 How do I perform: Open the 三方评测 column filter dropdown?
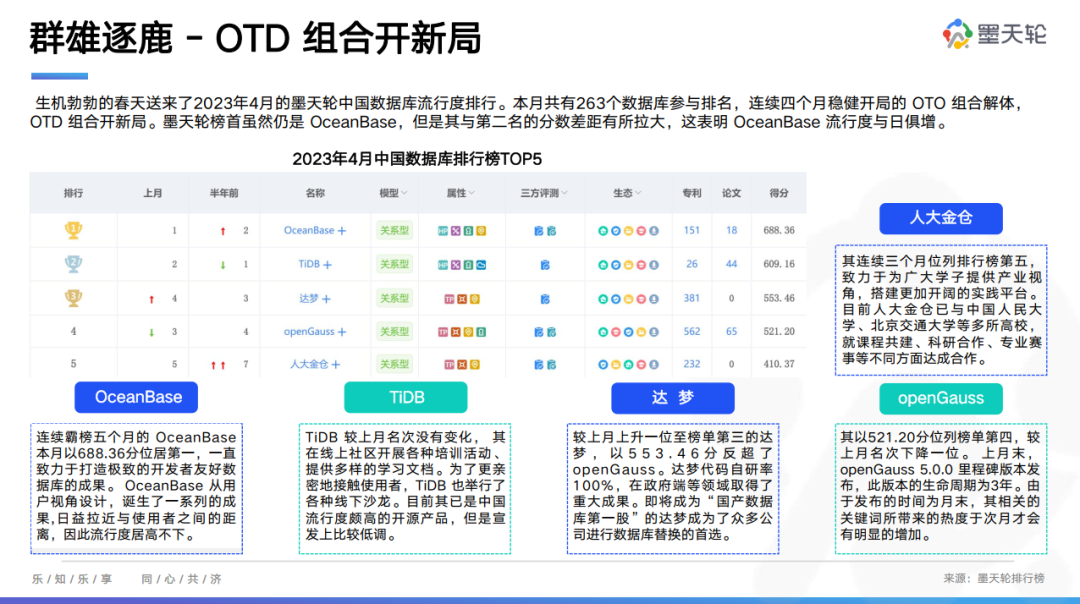tap(564, 194)
